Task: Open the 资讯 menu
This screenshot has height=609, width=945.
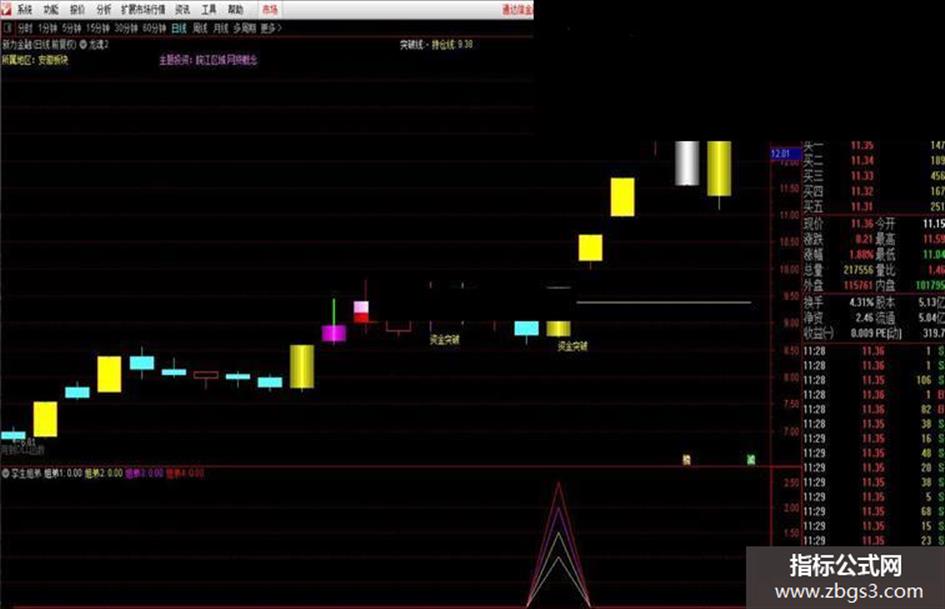Action: (183, 10)
